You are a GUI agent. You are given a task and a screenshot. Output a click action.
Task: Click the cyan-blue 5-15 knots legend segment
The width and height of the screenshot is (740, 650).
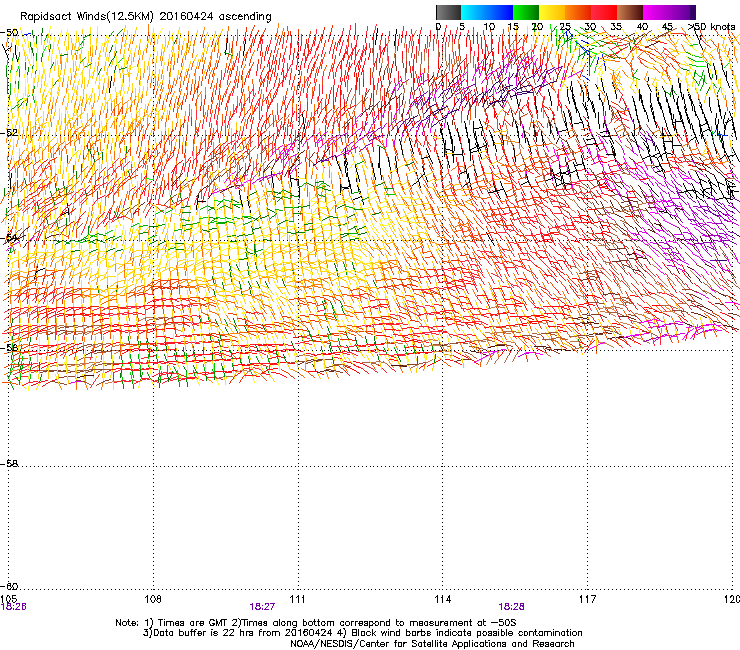(x=487, y=12)
